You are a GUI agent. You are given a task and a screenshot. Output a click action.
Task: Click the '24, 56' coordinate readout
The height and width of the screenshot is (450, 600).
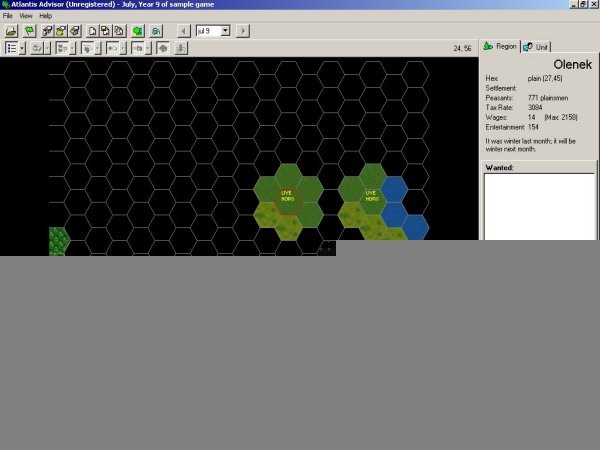(462, 48)
